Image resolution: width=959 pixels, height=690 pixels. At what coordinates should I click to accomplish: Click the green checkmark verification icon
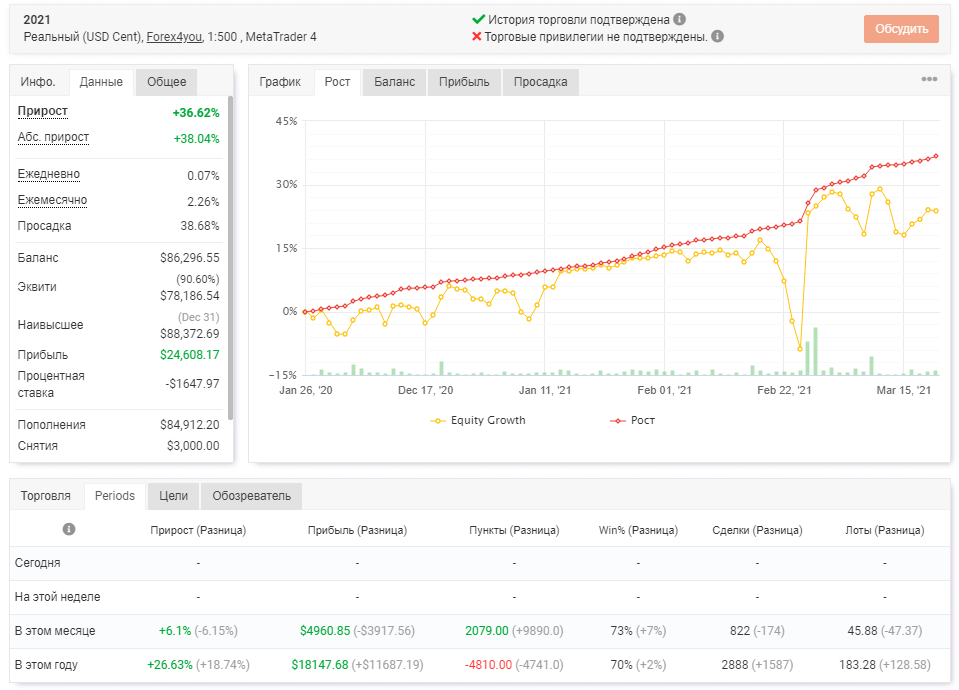pyautogui.click(x=478, y=19)
